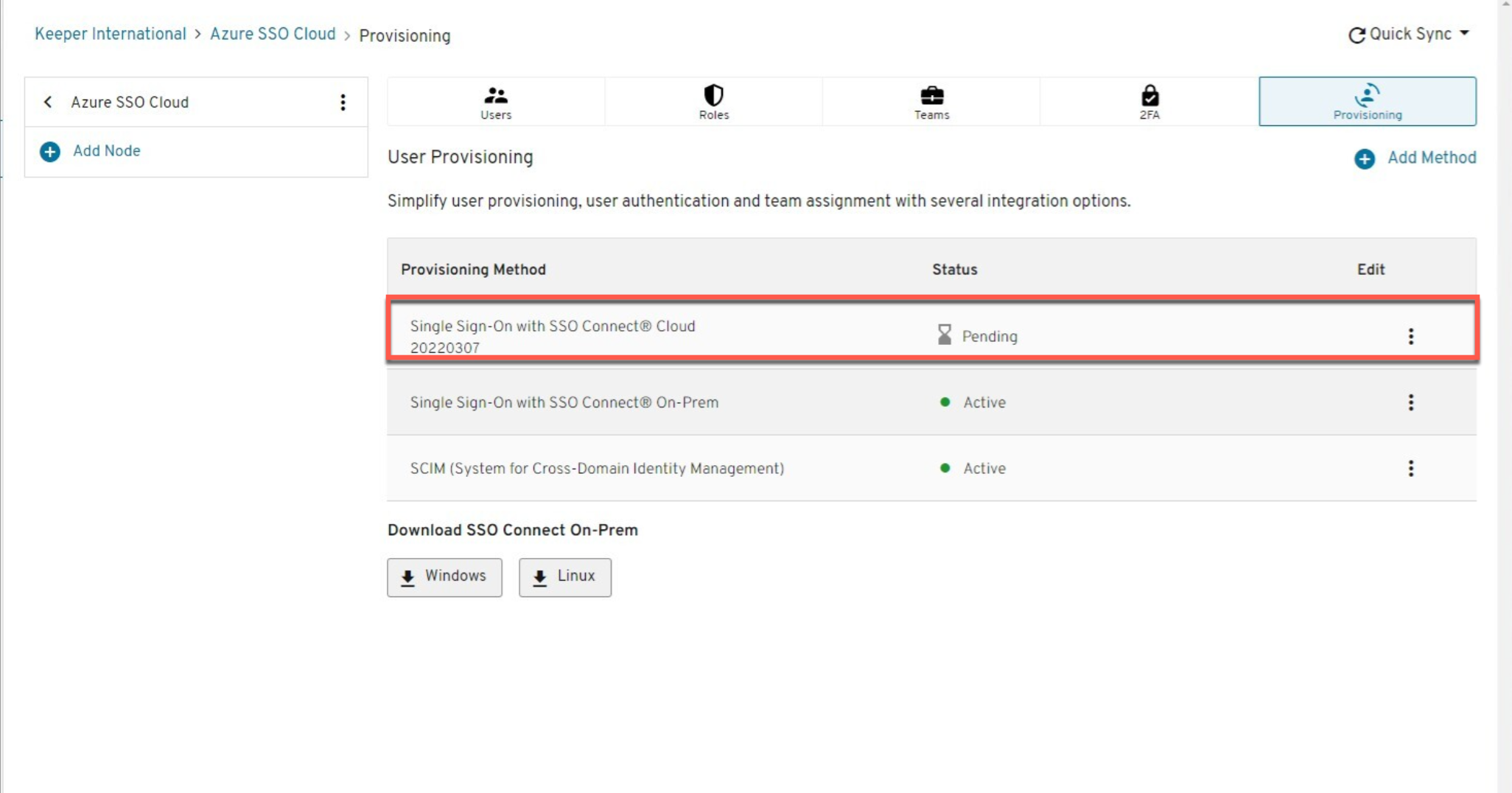
Task: Click the Provisioning breadcrumb text
Action: coord(405,36)
